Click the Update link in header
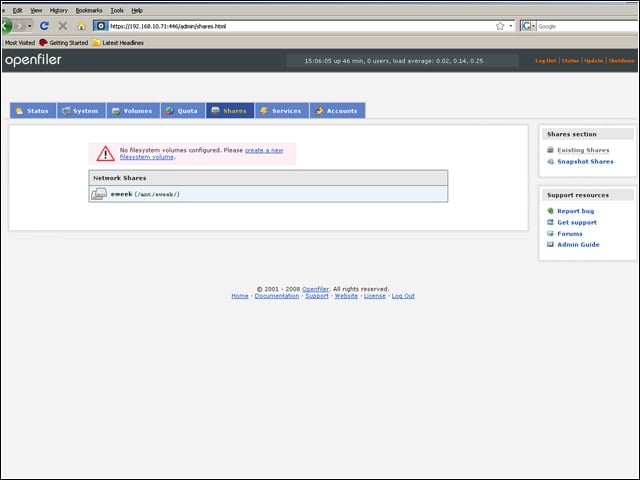 [x=593, y=61]
